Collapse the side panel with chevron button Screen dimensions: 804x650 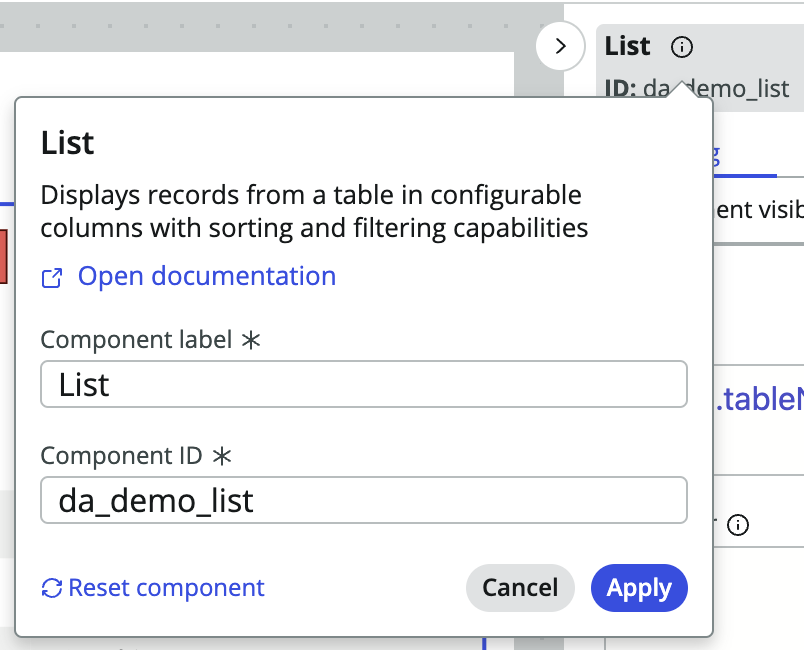pyautogui.click(x=560, y=46)
